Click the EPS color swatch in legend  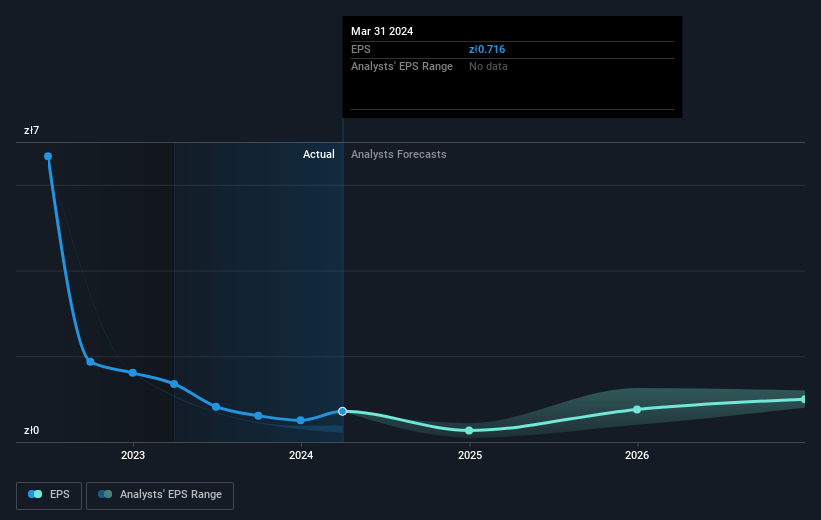point(35,494)
